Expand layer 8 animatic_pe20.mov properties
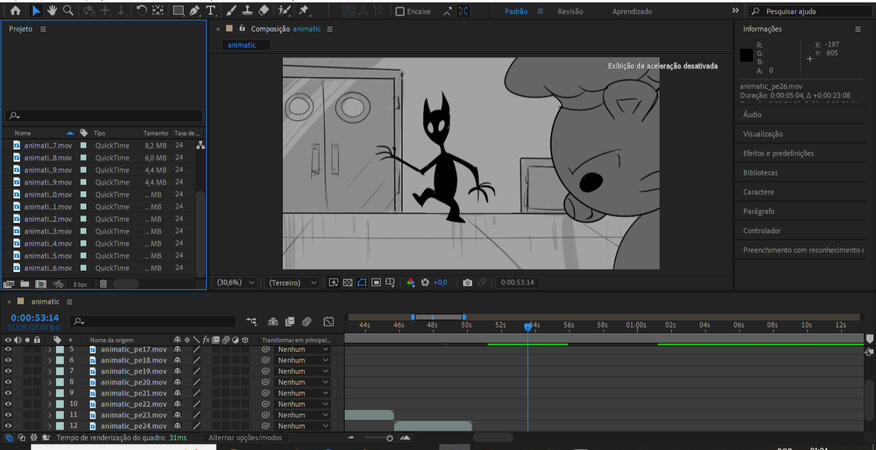The height and width of the screenshot is (450, 876). click(x=50, y=382)
